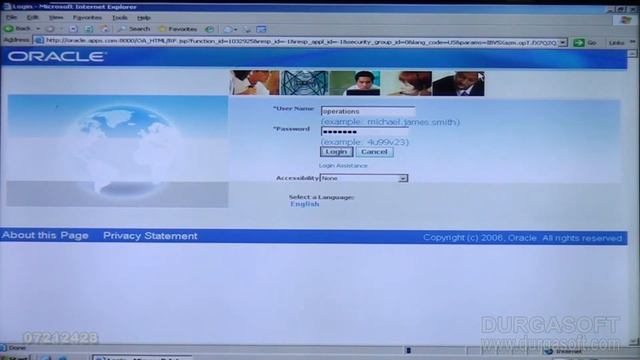Expand the address bar dropdown
This screenshot has width=640, height=360.
[x=563, y=42]
